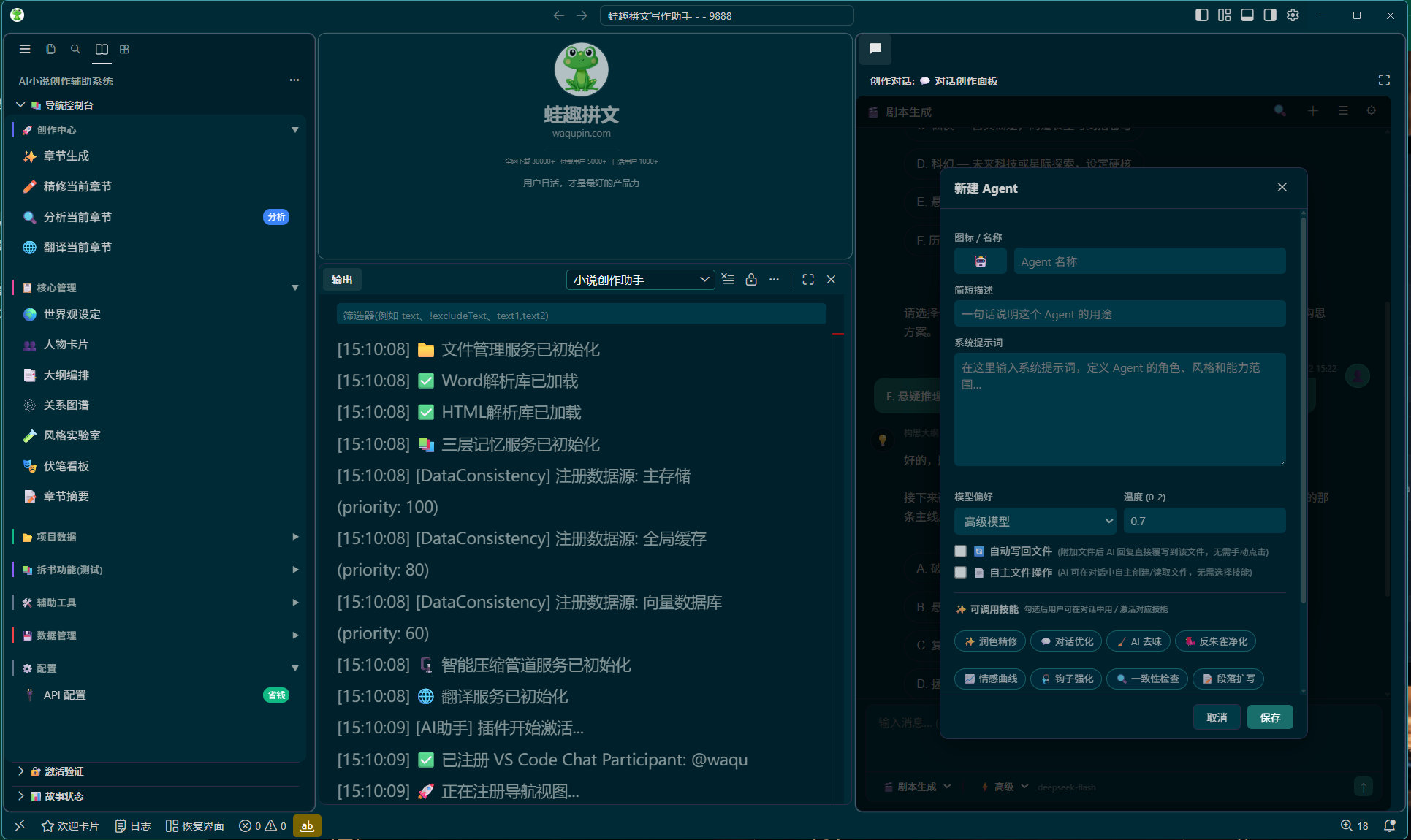This screenshot has width=1411, height=840.
Task: Click the ab status bar icon
Action: pyautogui.click(x=307, y=825)
